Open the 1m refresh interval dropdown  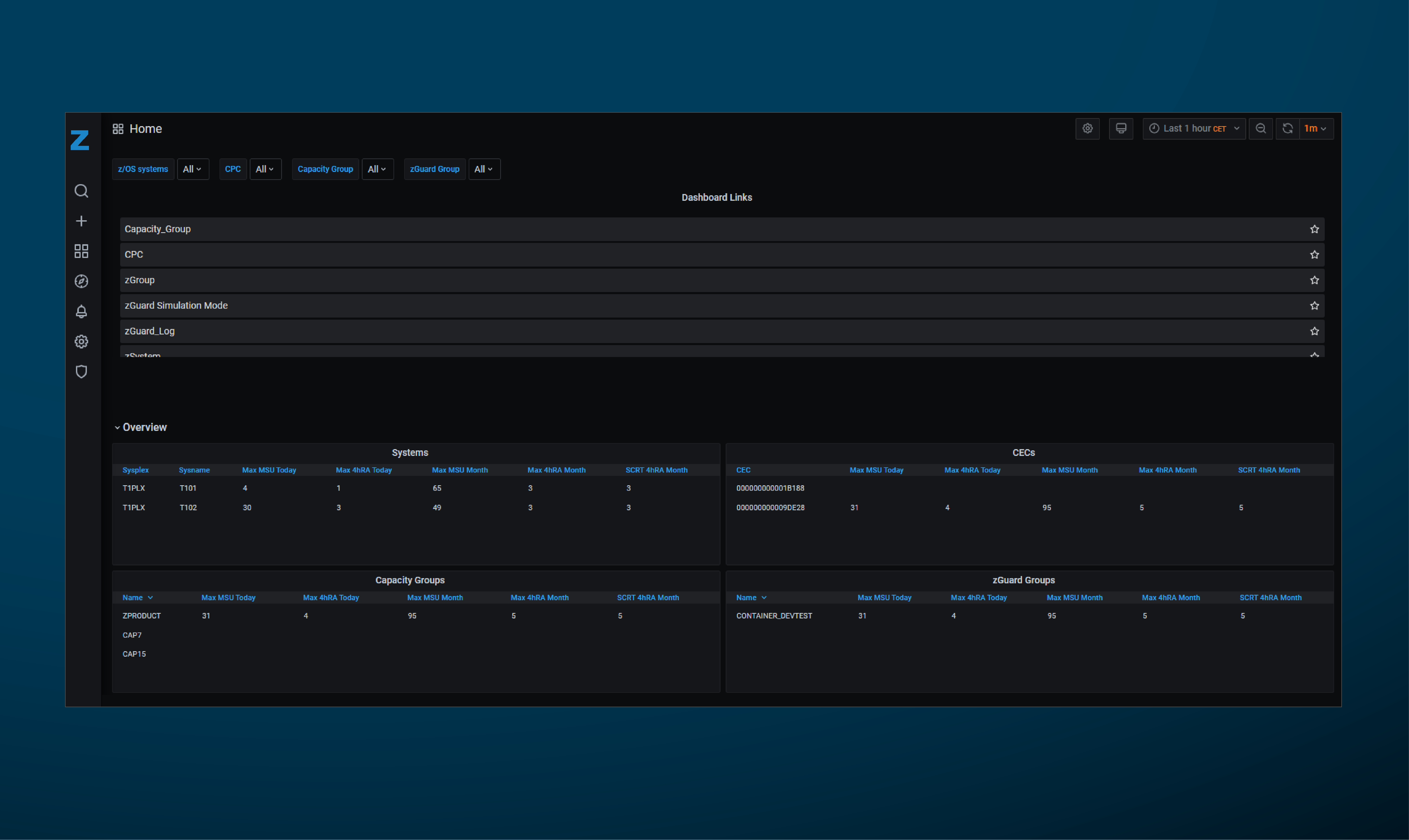click(1315, 128)
